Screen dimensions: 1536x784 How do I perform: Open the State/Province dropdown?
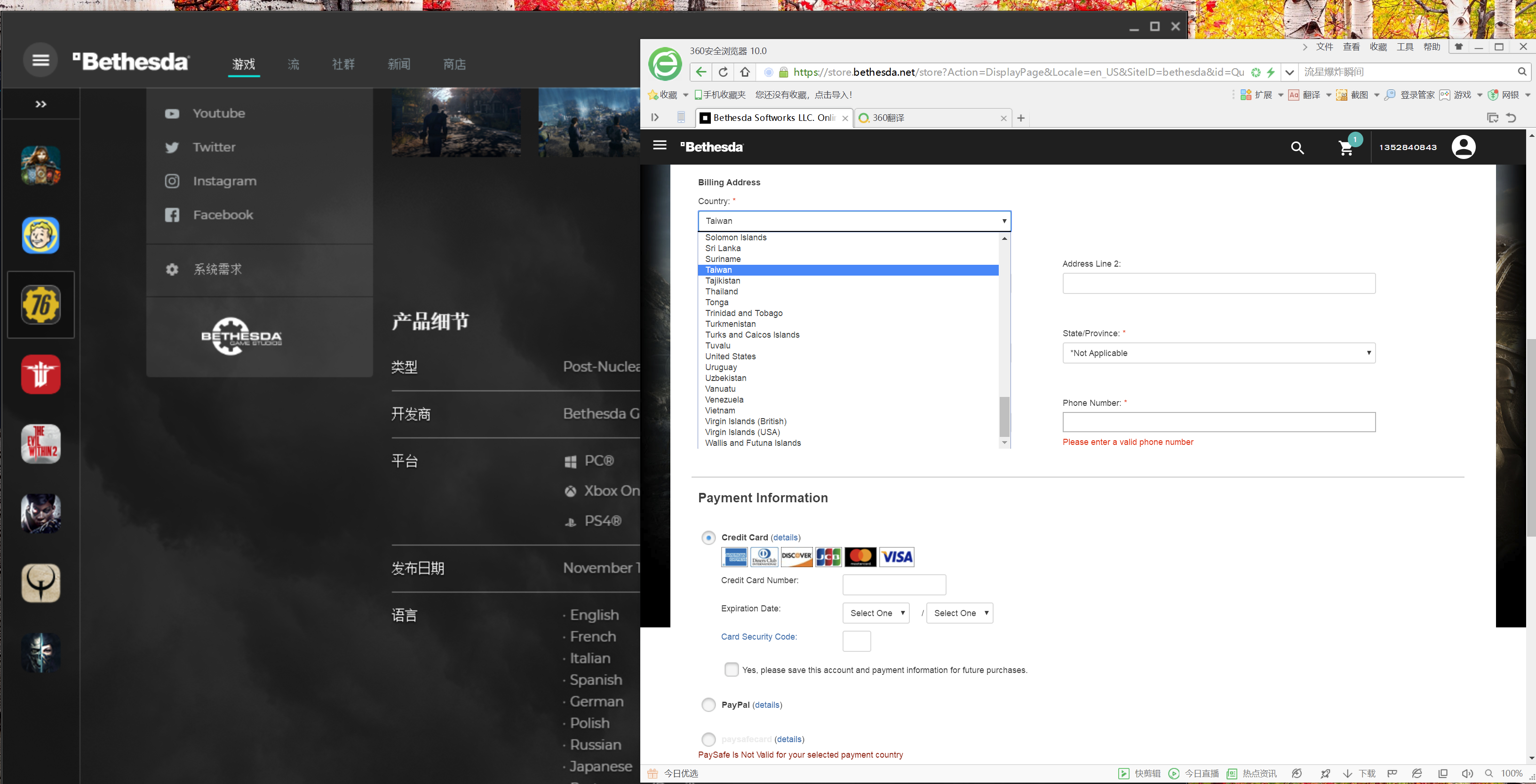click(1218, 353)
